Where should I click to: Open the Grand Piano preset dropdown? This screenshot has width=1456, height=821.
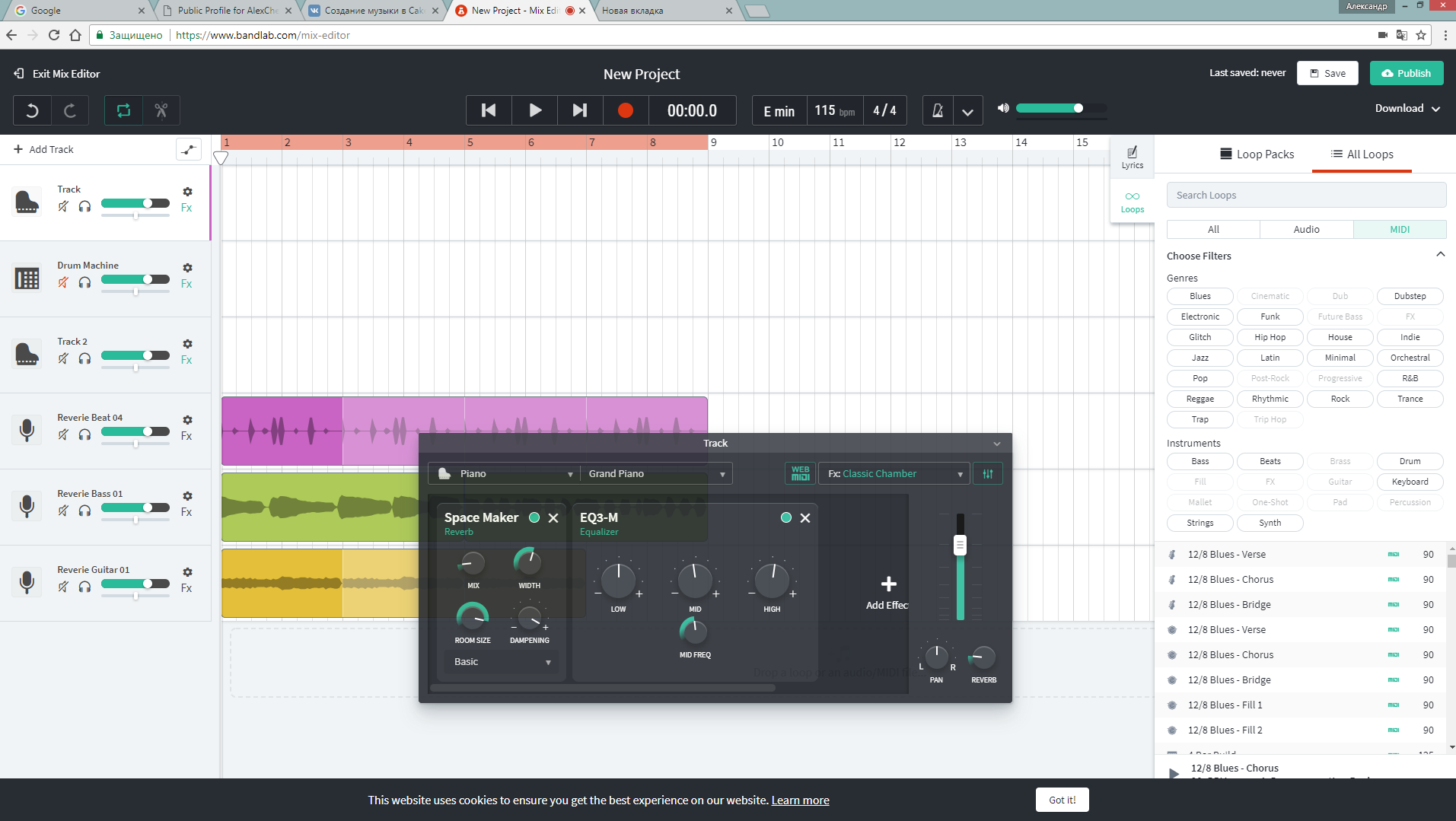(x=656, y=473)
